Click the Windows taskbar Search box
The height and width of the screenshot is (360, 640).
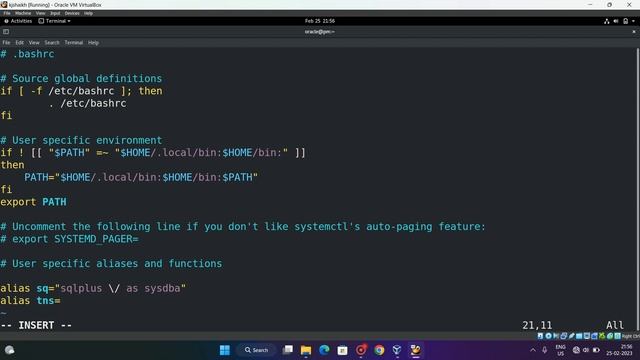tap(256, 350)
